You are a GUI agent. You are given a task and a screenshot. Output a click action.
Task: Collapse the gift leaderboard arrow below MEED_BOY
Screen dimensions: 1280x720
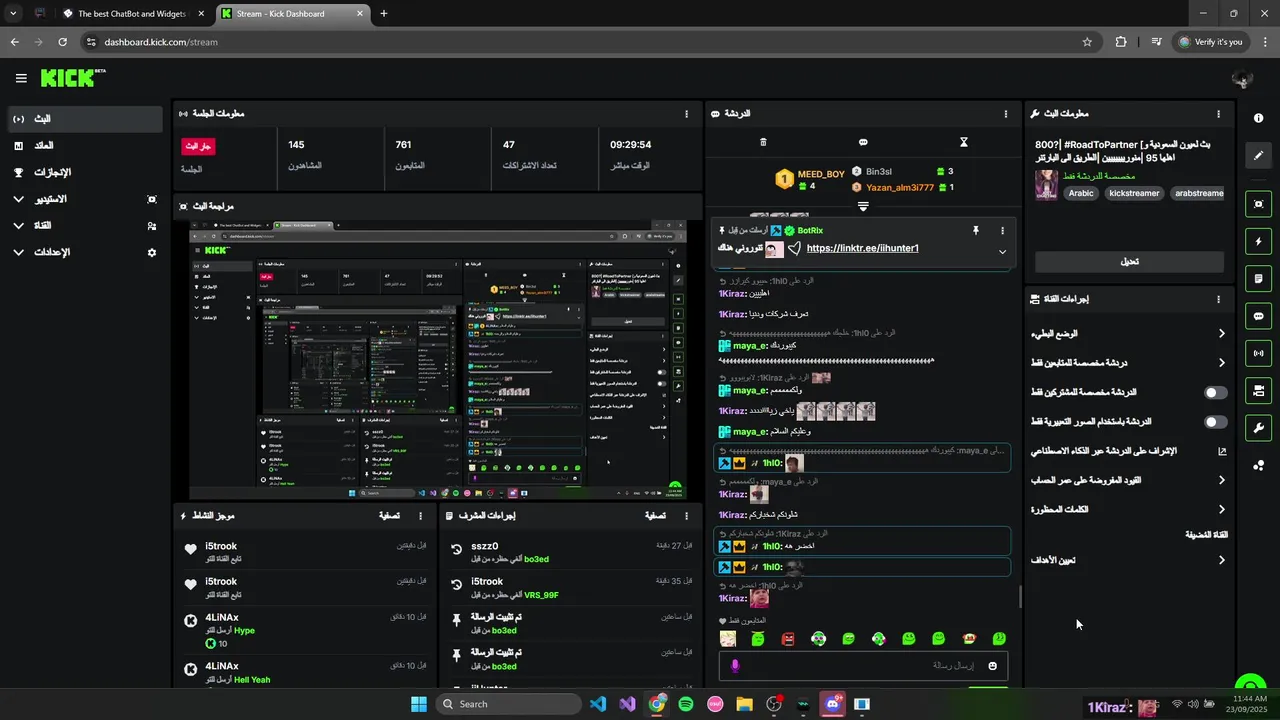click(x=863, y=206)
